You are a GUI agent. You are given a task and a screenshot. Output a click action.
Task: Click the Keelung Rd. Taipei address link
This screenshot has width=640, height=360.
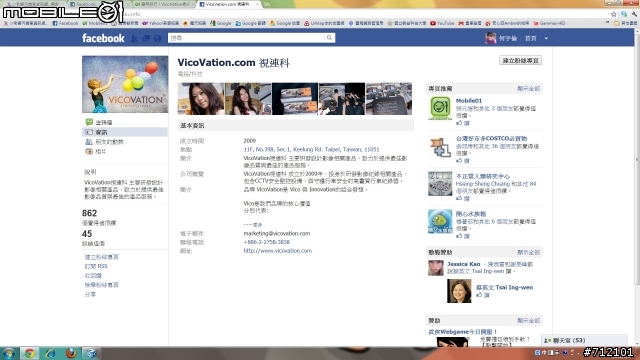coord(311,149)
